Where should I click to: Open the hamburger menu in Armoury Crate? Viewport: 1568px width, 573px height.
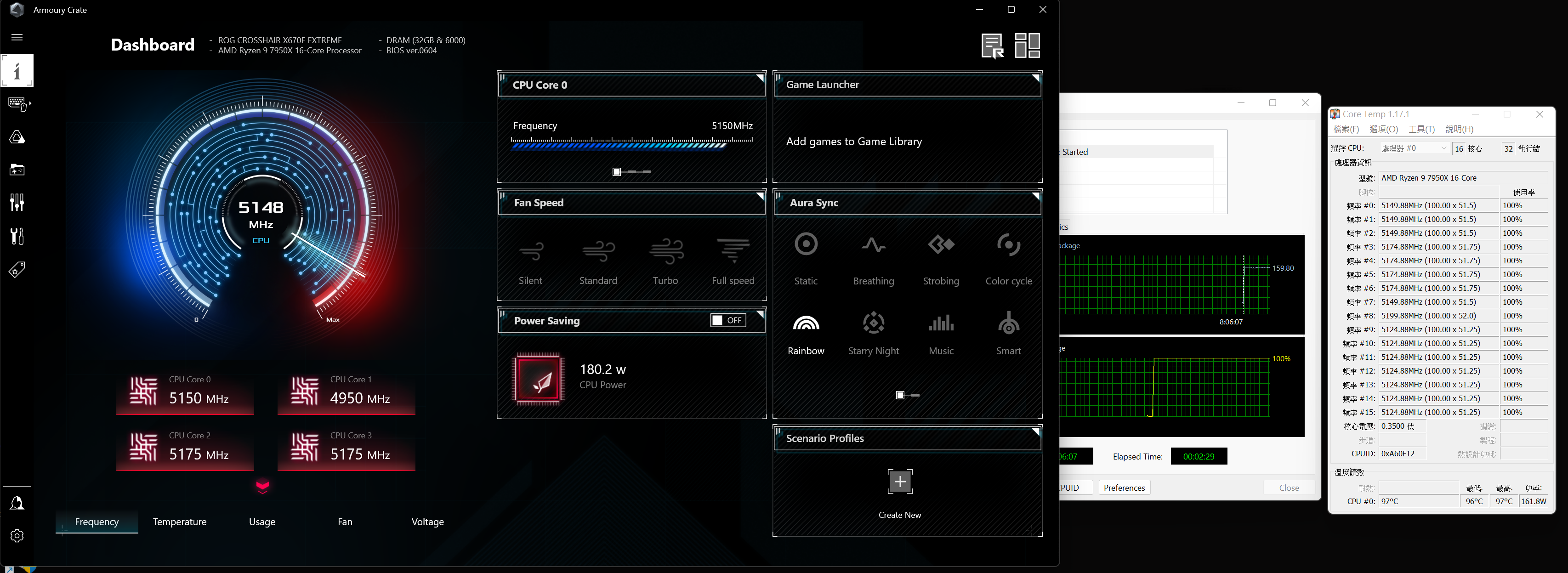(17, 37)
